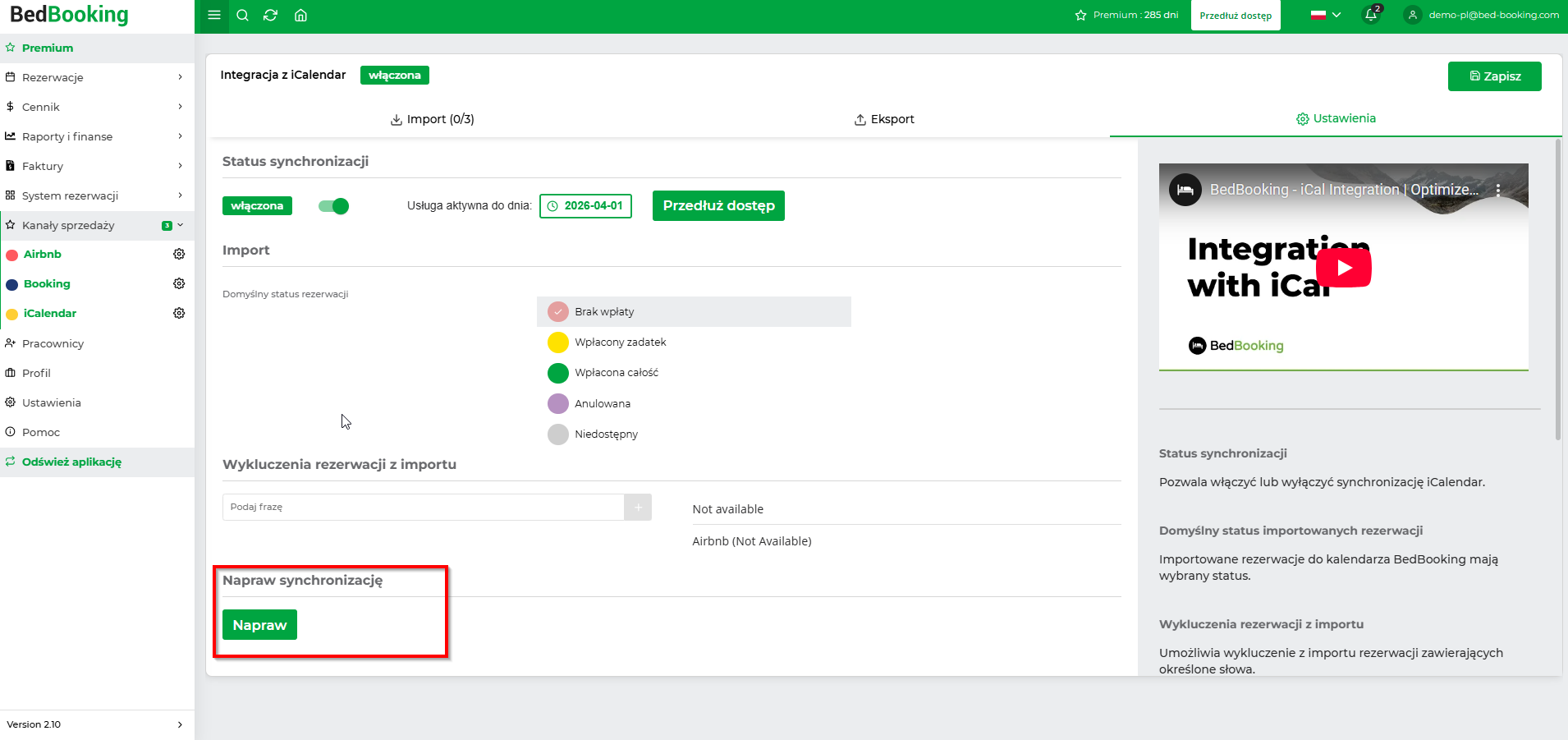Click the user account avatar icon

(x=1412, y=15)
